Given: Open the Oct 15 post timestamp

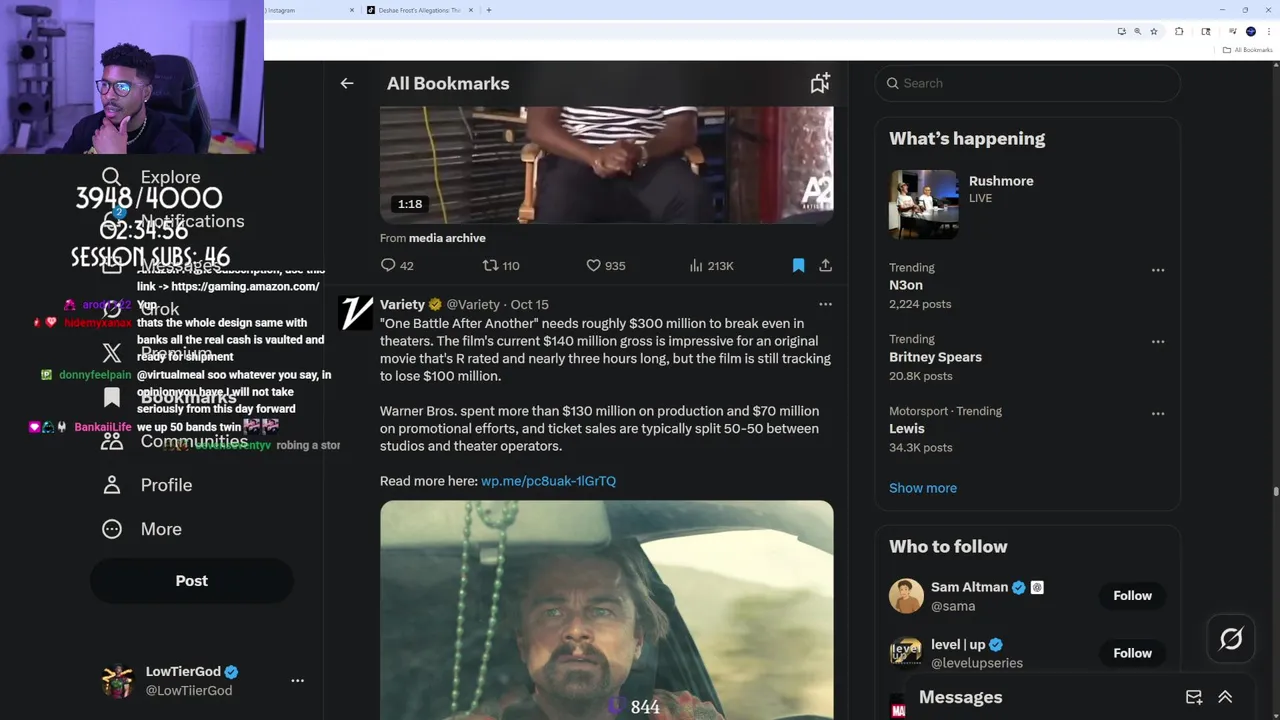Looking at the screenshot, I should (530, 304).
